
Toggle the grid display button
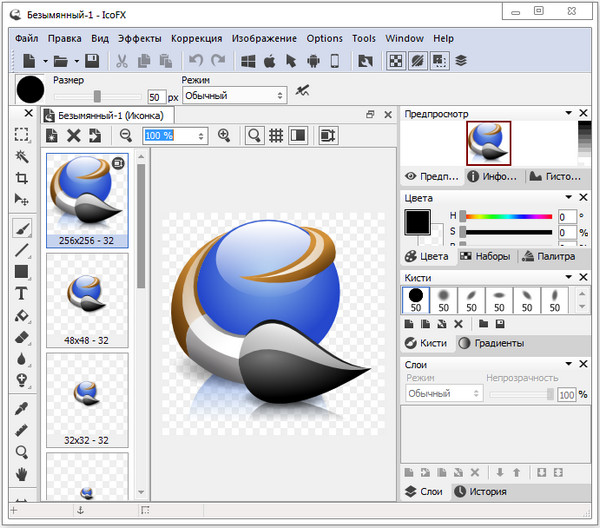click(276, 136)
